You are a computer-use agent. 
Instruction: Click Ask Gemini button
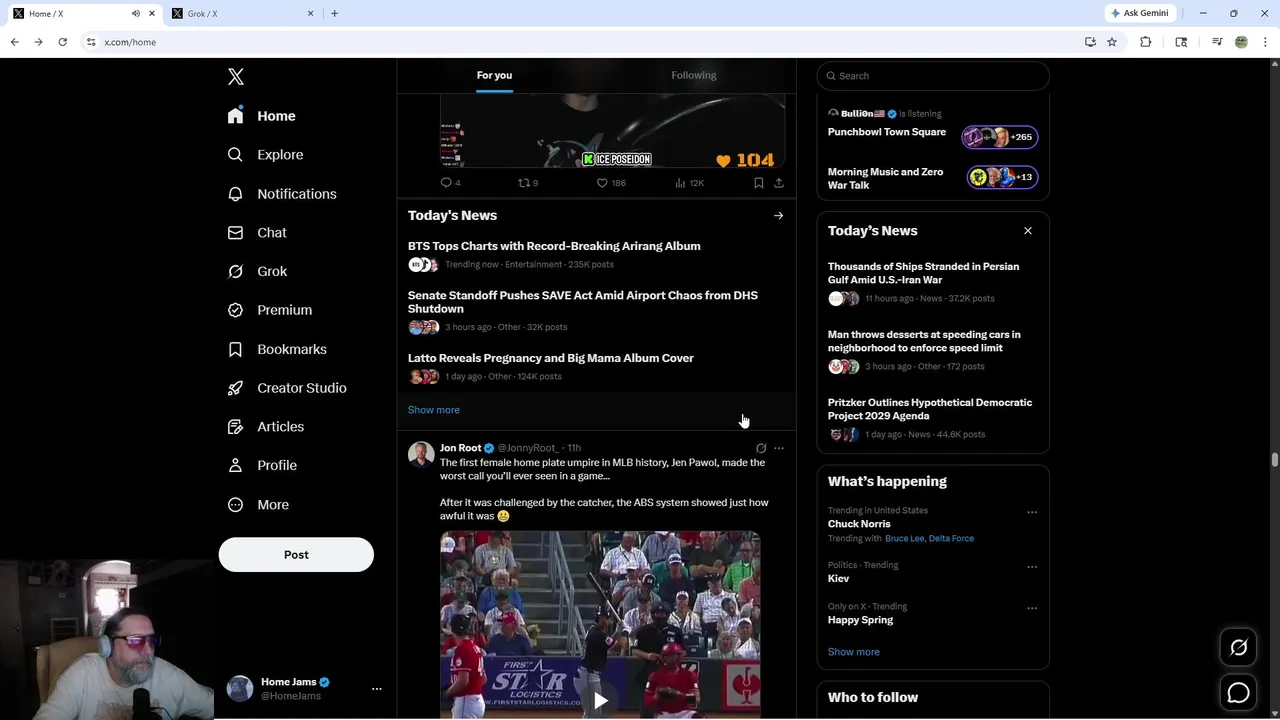pyautogui.click(x=1139, y=13)
